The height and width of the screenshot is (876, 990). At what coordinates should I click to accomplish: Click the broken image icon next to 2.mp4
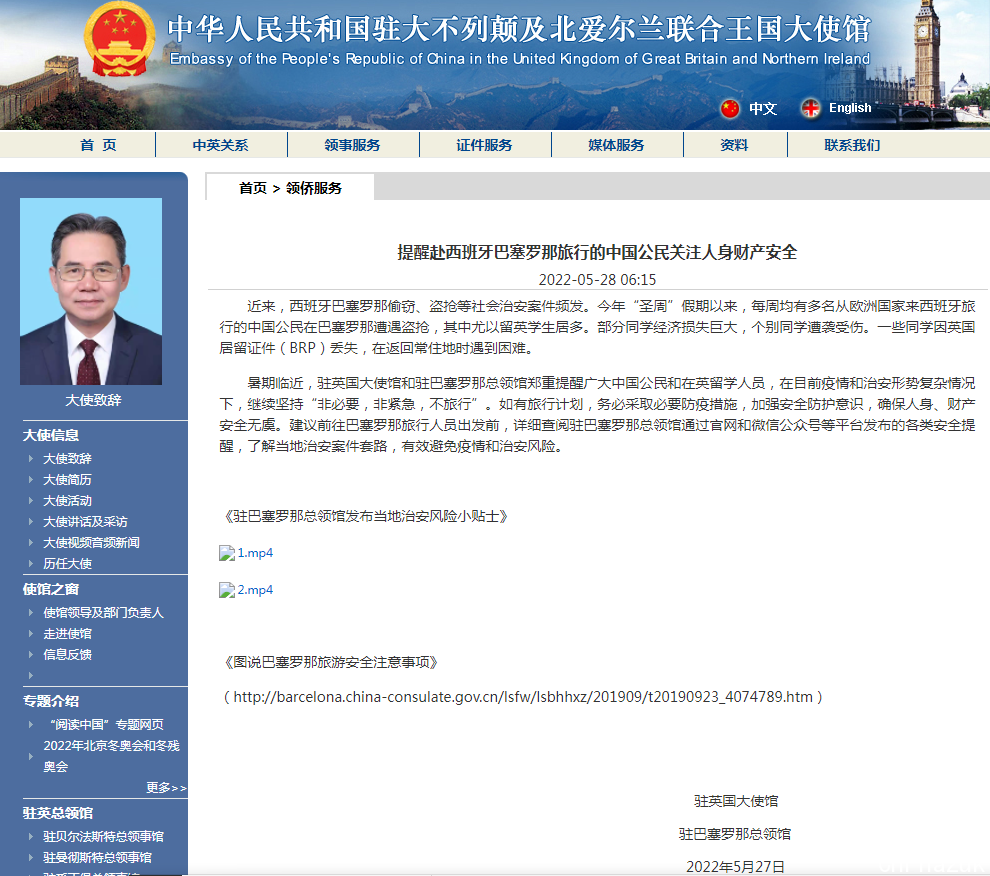coord(227,590)
